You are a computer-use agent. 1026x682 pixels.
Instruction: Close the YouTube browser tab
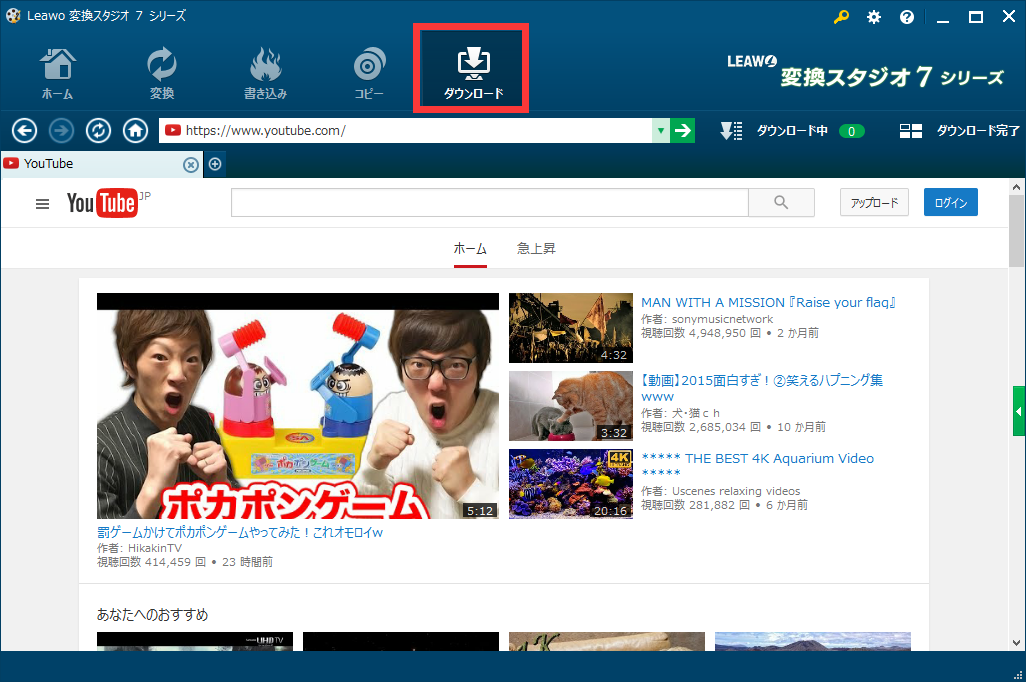click(x=190, y=164)
